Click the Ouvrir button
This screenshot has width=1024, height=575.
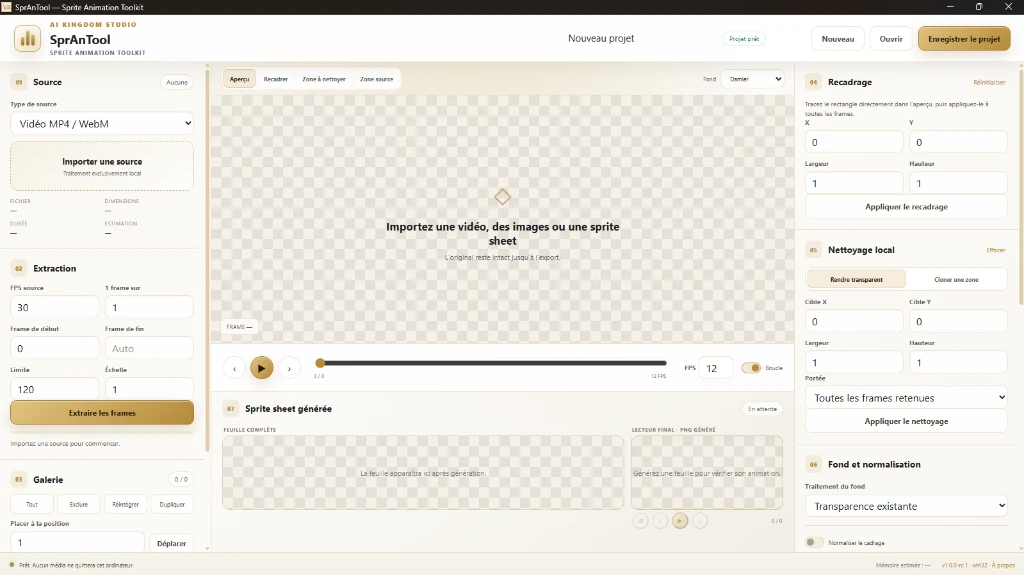tap(891, 39)
